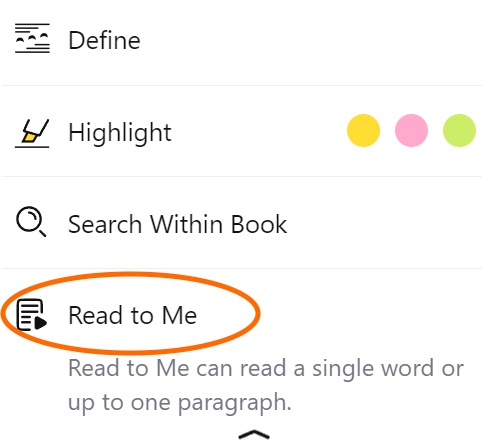
Task: Click empty gap between Highlight label and yellow dot
Action: 259,132
